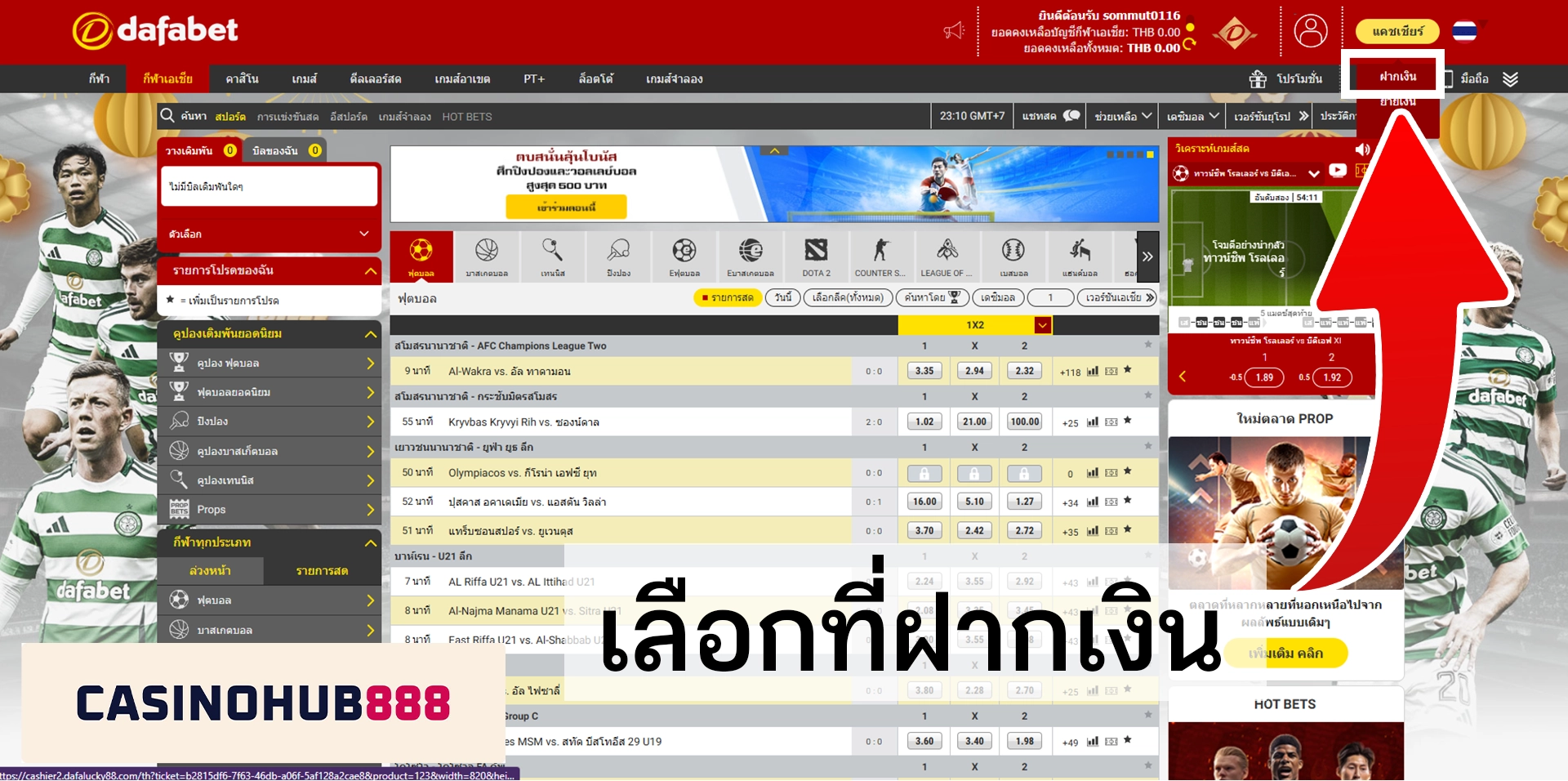Image resolution: width=1568 pixels, height=781 pixels.
Task: Select the Counter Strike esport icon
Action: [880, 257]
